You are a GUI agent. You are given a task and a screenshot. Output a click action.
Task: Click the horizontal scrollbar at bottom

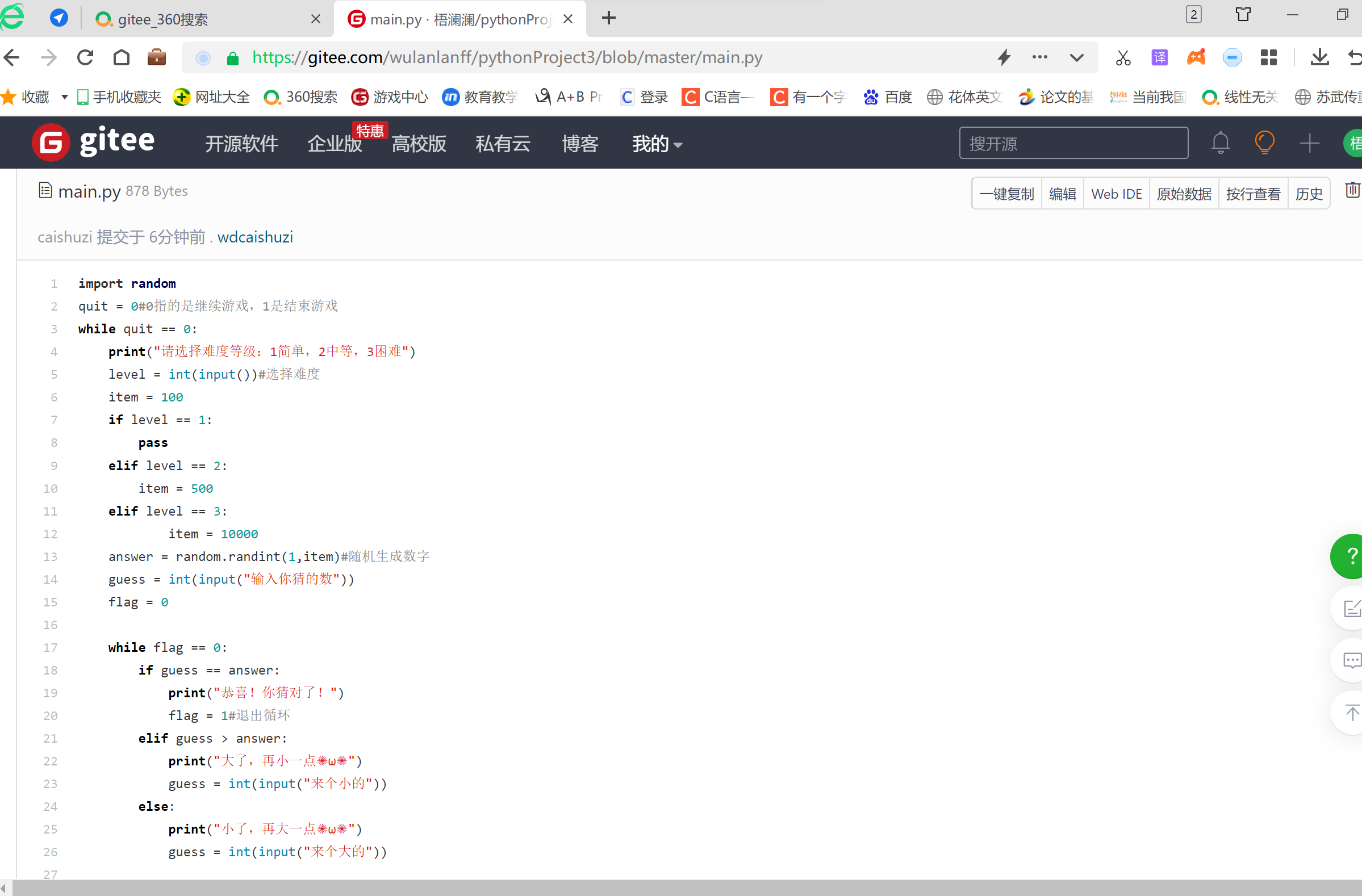coord(681,889)
